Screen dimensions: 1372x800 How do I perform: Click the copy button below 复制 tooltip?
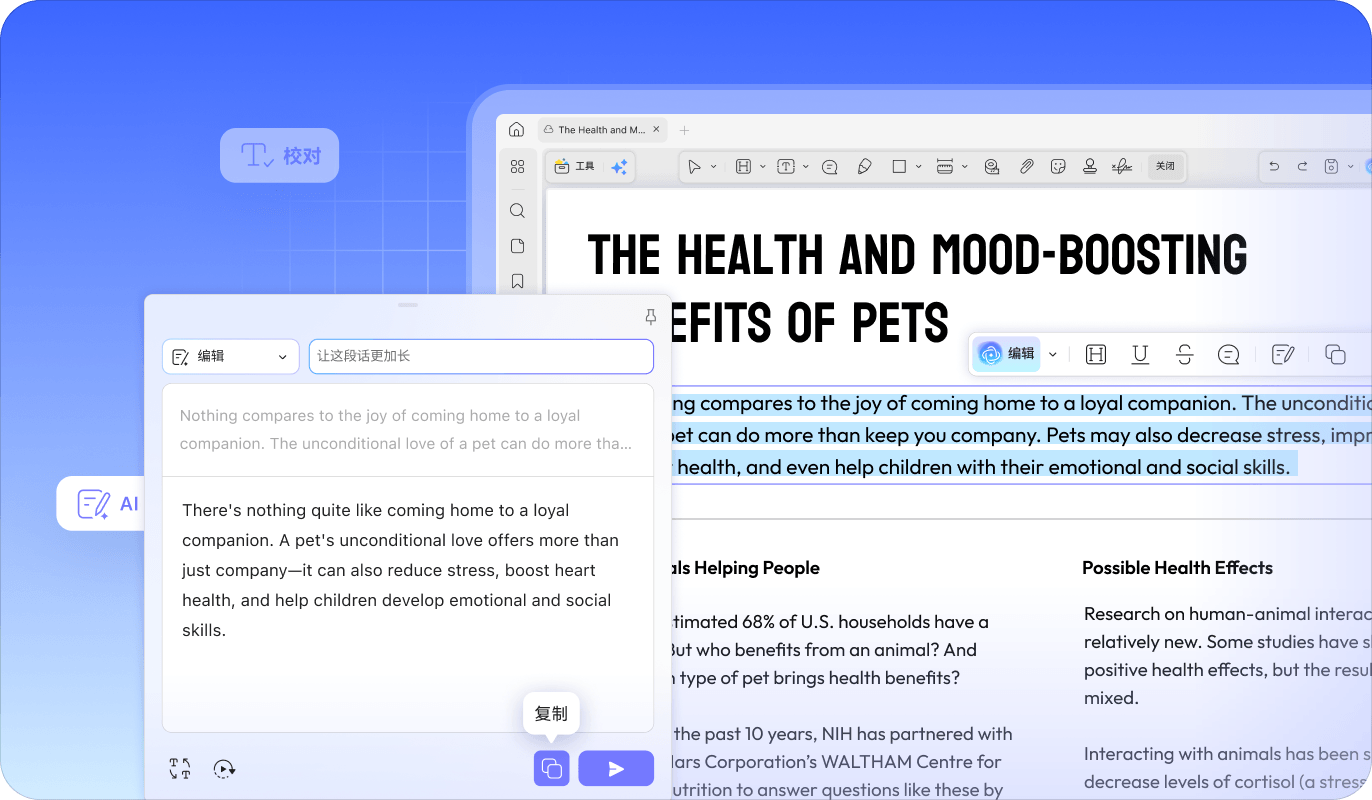pyautogui.click(x=552, y=768)
